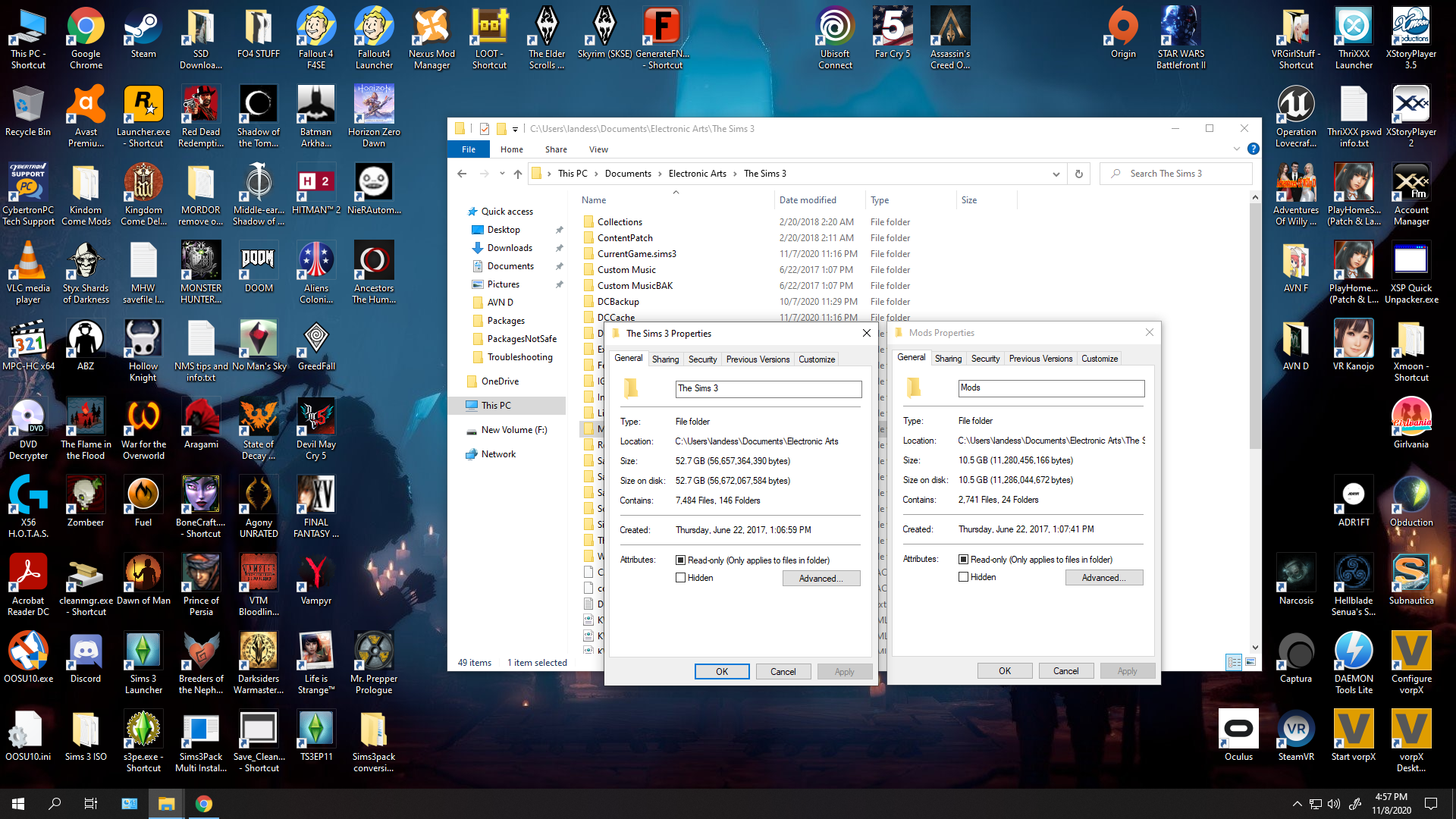Open the Steam desktop icon

click(143, 34)
